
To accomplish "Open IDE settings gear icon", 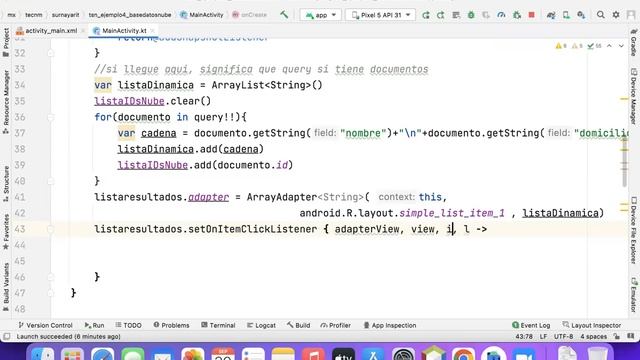I will tap(616, 15).
